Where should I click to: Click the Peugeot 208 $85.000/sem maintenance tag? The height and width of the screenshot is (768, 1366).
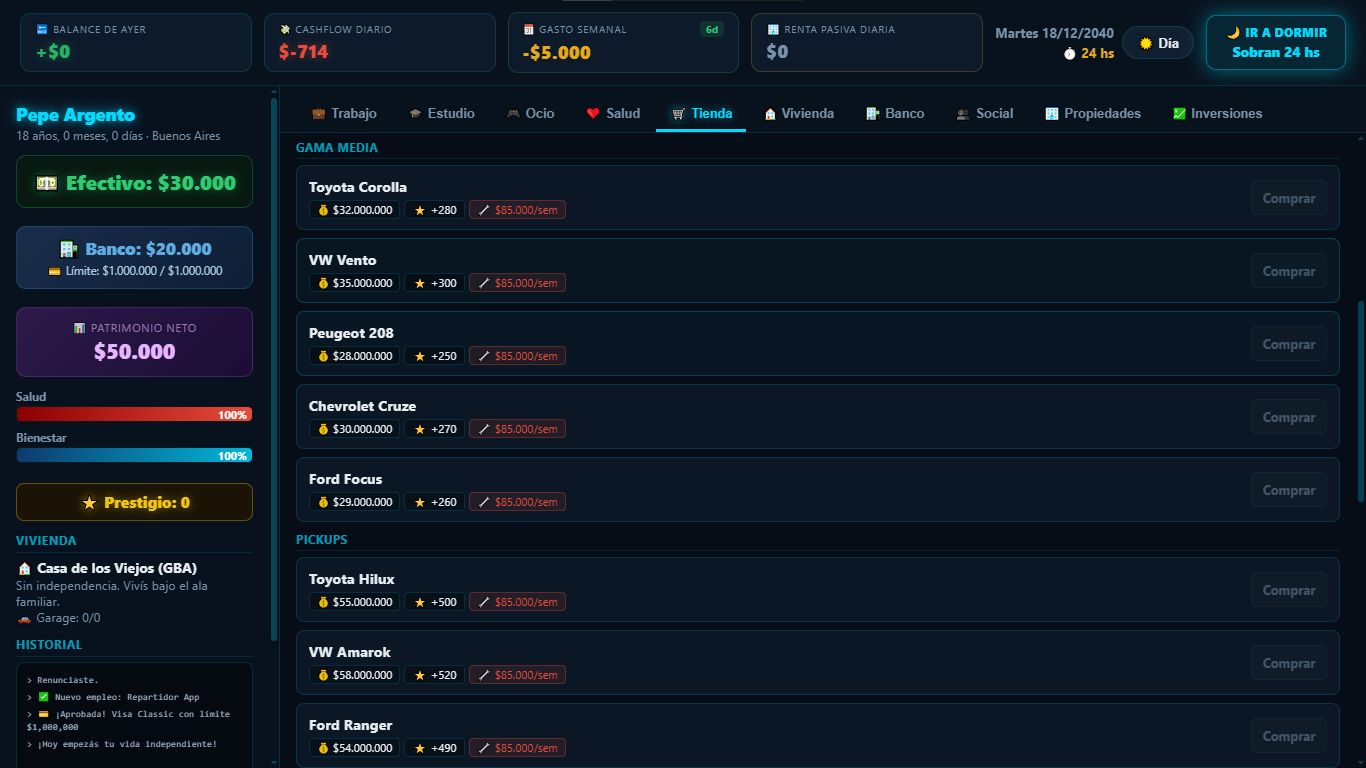tap(517, 356)
